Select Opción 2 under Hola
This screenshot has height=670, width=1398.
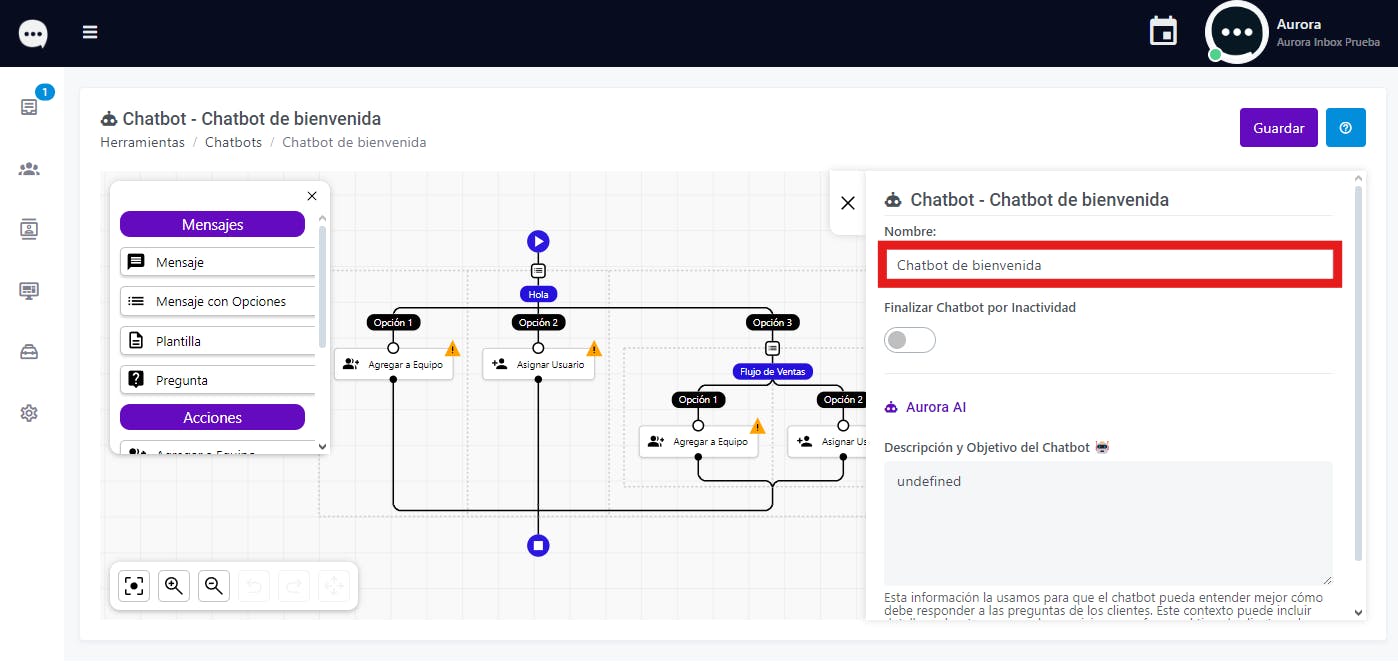tap(538, 322)
